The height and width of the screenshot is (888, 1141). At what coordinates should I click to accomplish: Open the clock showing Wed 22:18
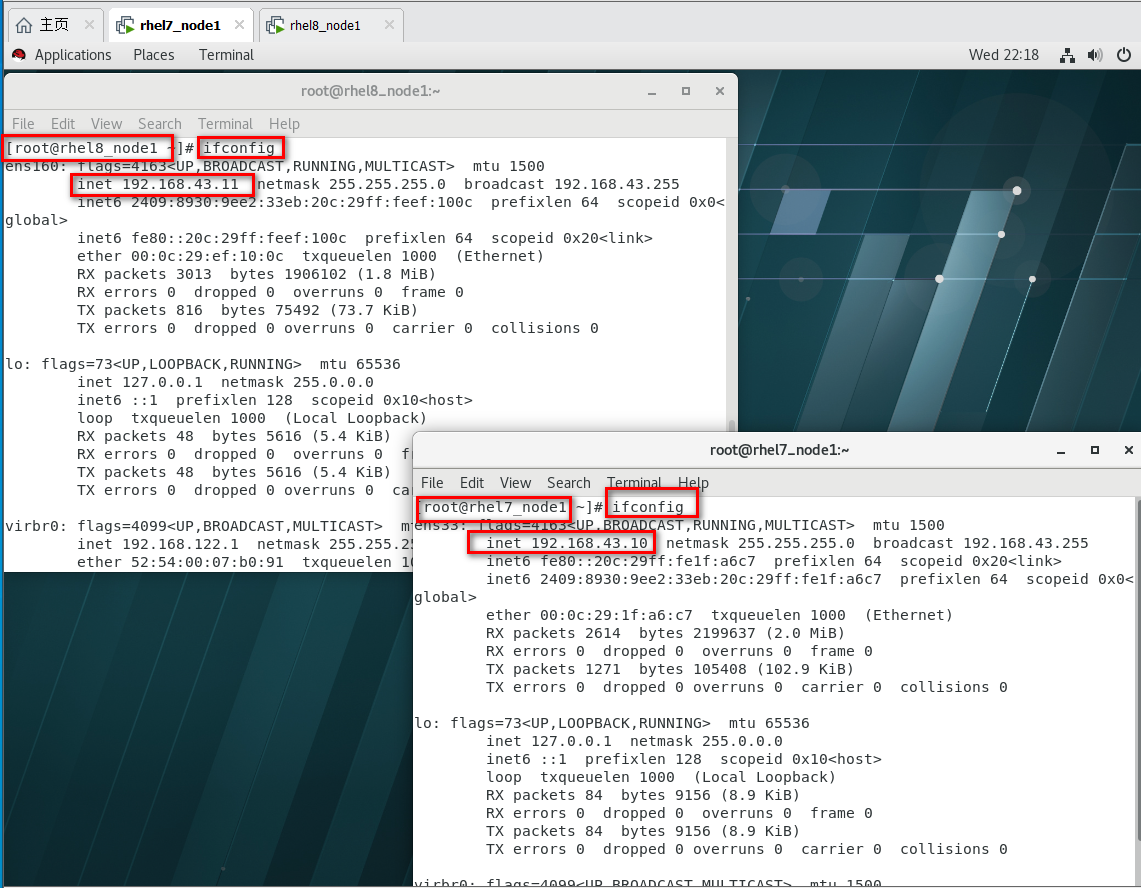coord(1003,55)
